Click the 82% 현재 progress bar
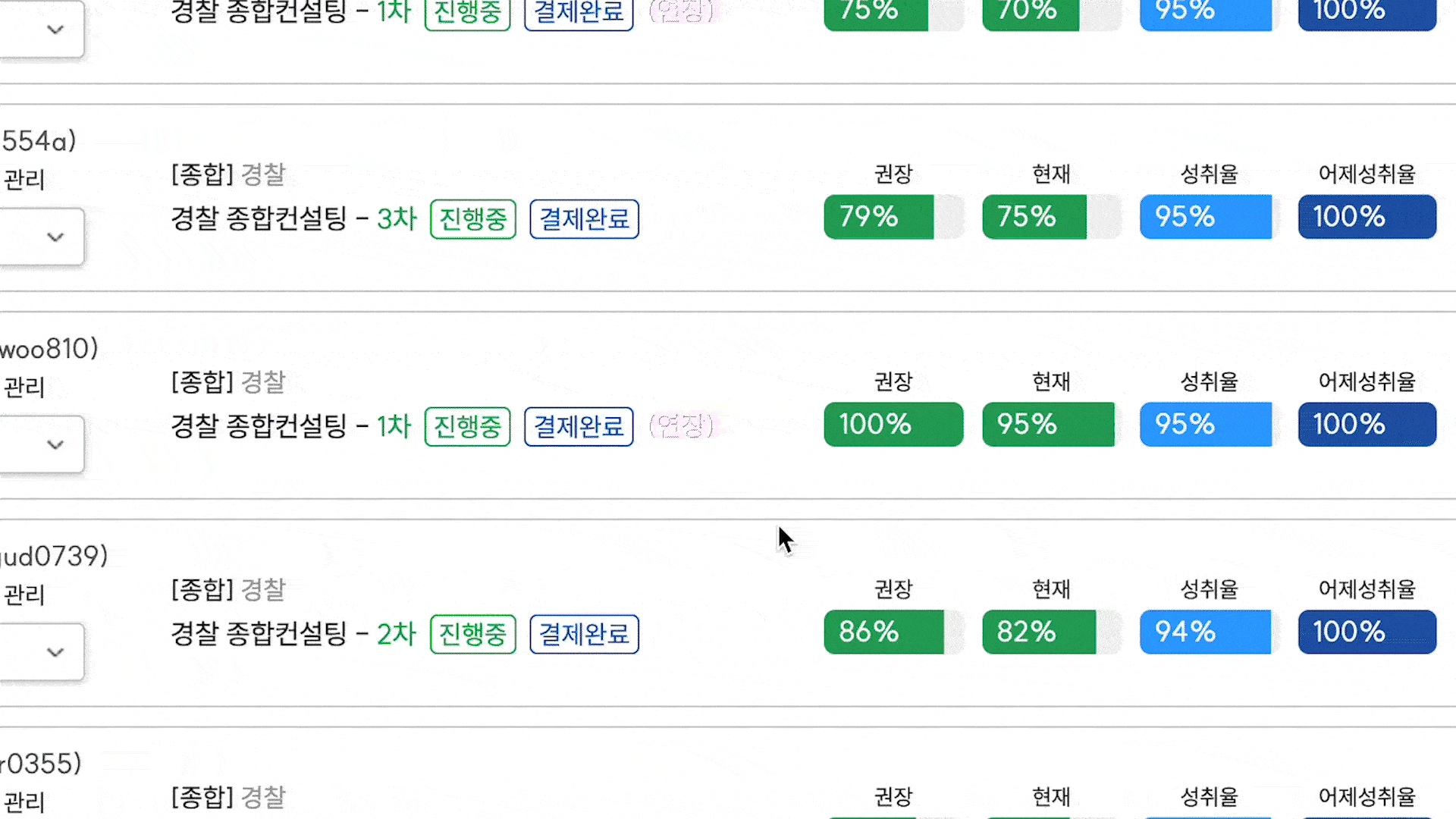Viewport: 1456px width, 819px height. click(x=1051, y=632)
